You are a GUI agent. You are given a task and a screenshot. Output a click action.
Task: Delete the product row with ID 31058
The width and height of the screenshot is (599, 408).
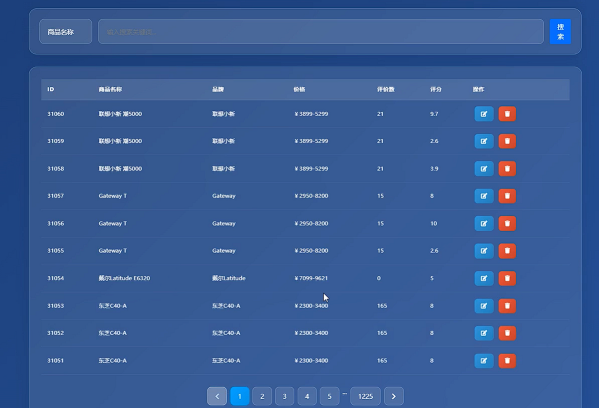507,168
